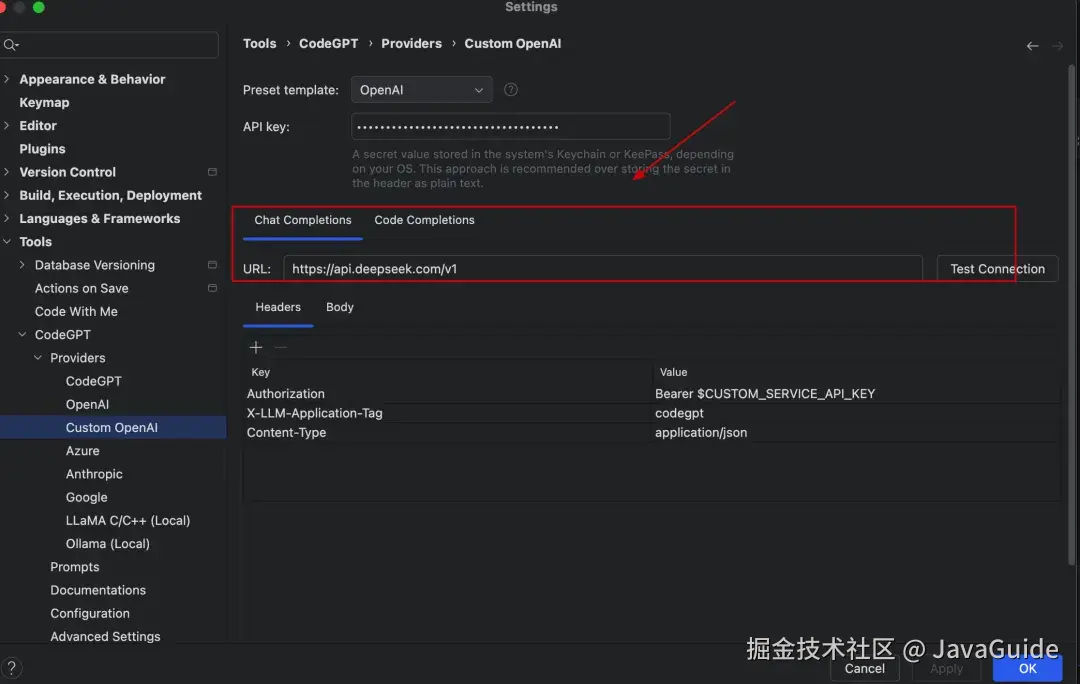Select the codegpt value cell
The width and height of the screenshot is (1080, 684).
click(x=856, y=413)
